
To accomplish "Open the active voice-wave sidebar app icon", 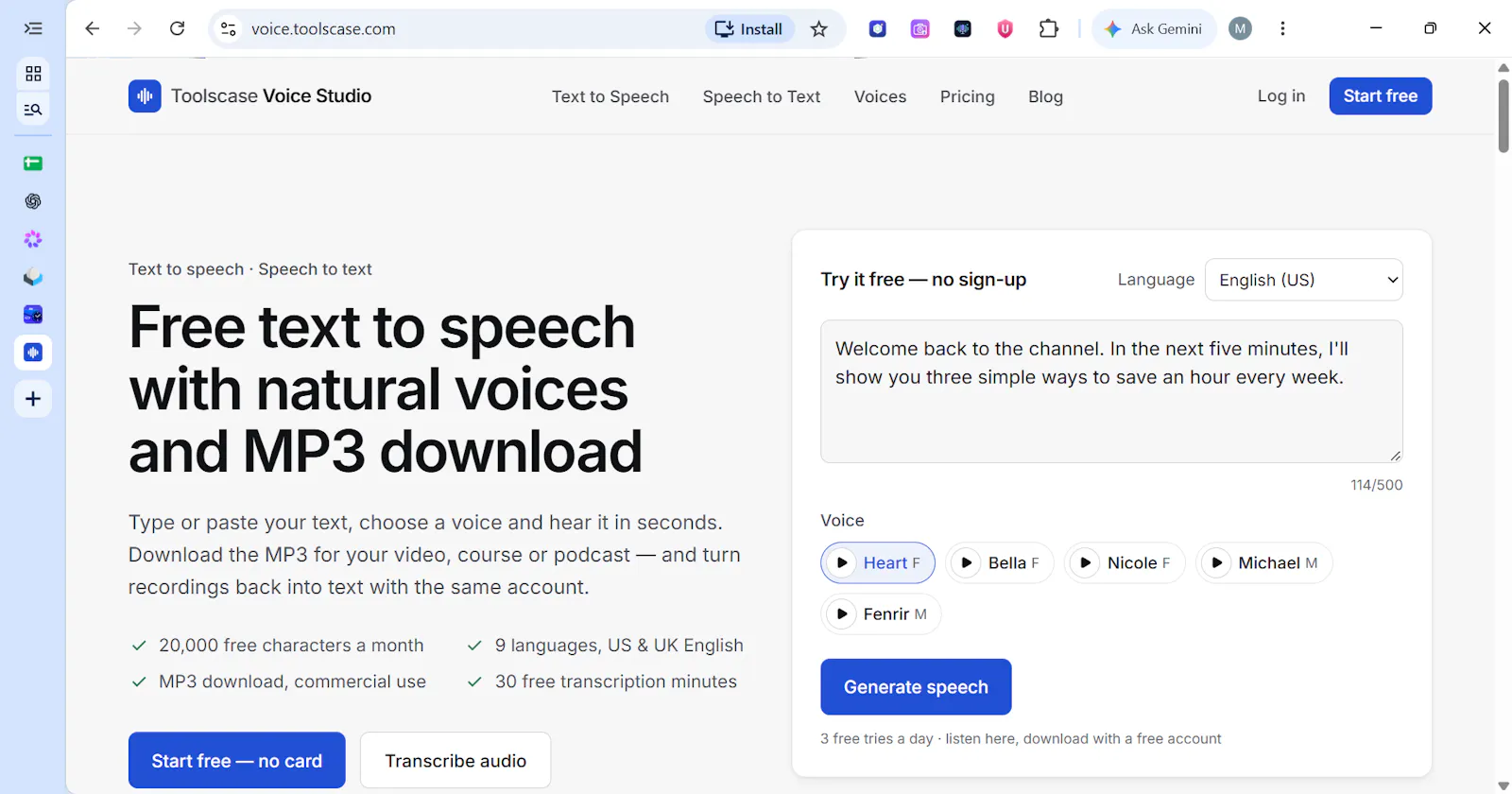I will click(33, 353).
